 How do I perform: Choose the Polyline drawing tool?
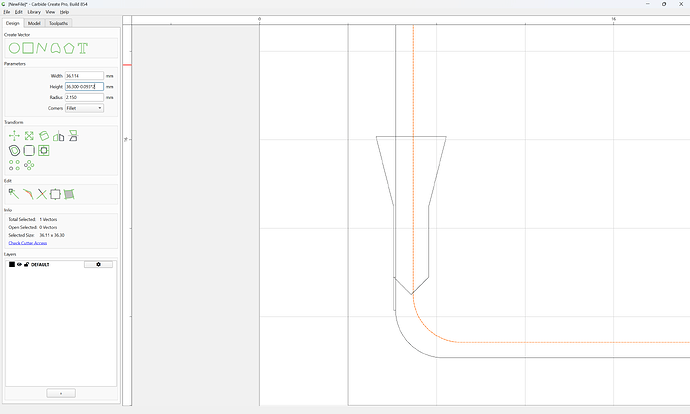click(x=42, y=48)
